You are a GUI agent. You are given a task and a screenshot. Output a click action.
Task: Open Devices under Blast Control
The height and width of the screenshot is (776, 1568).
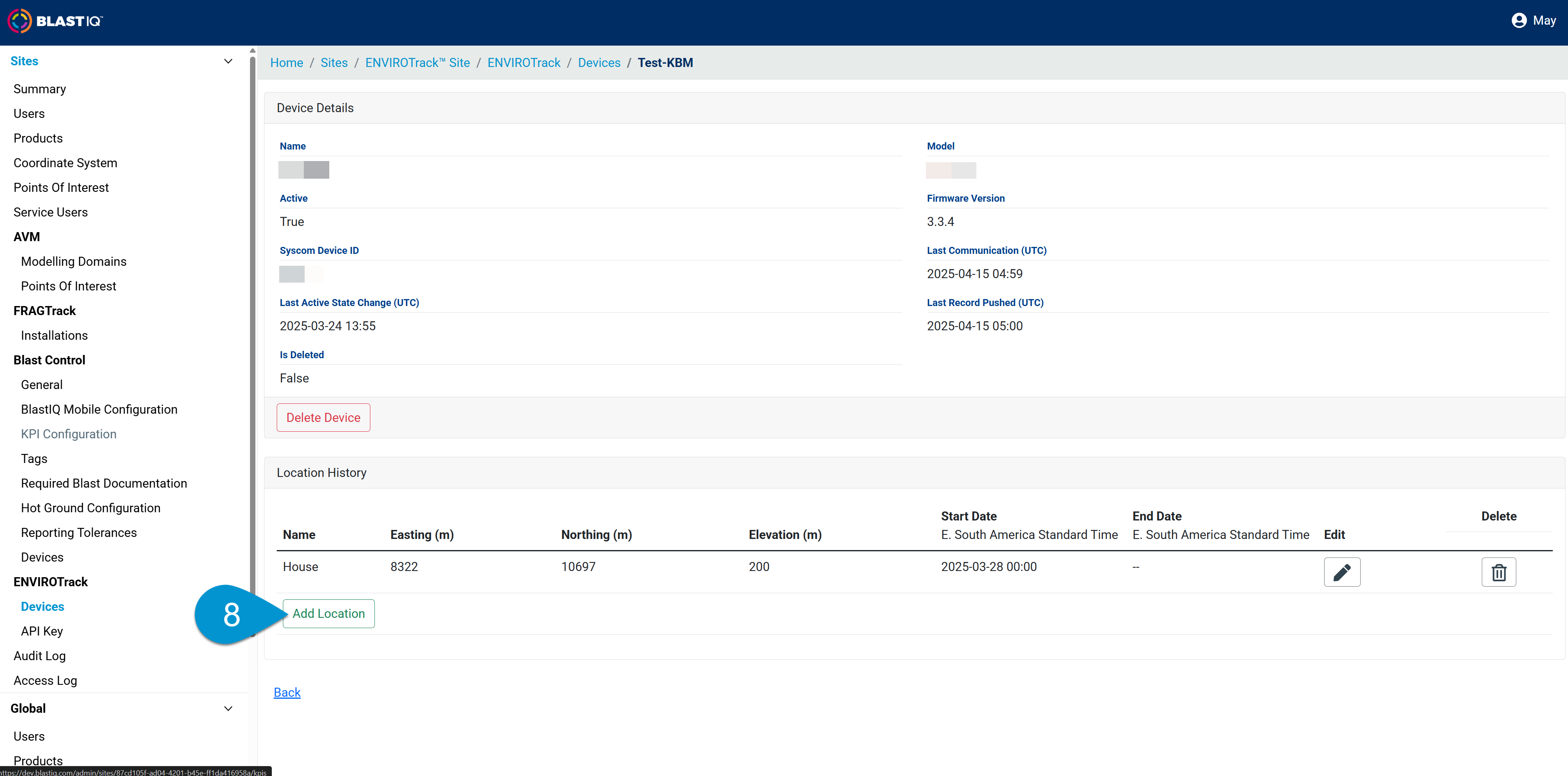42,557
